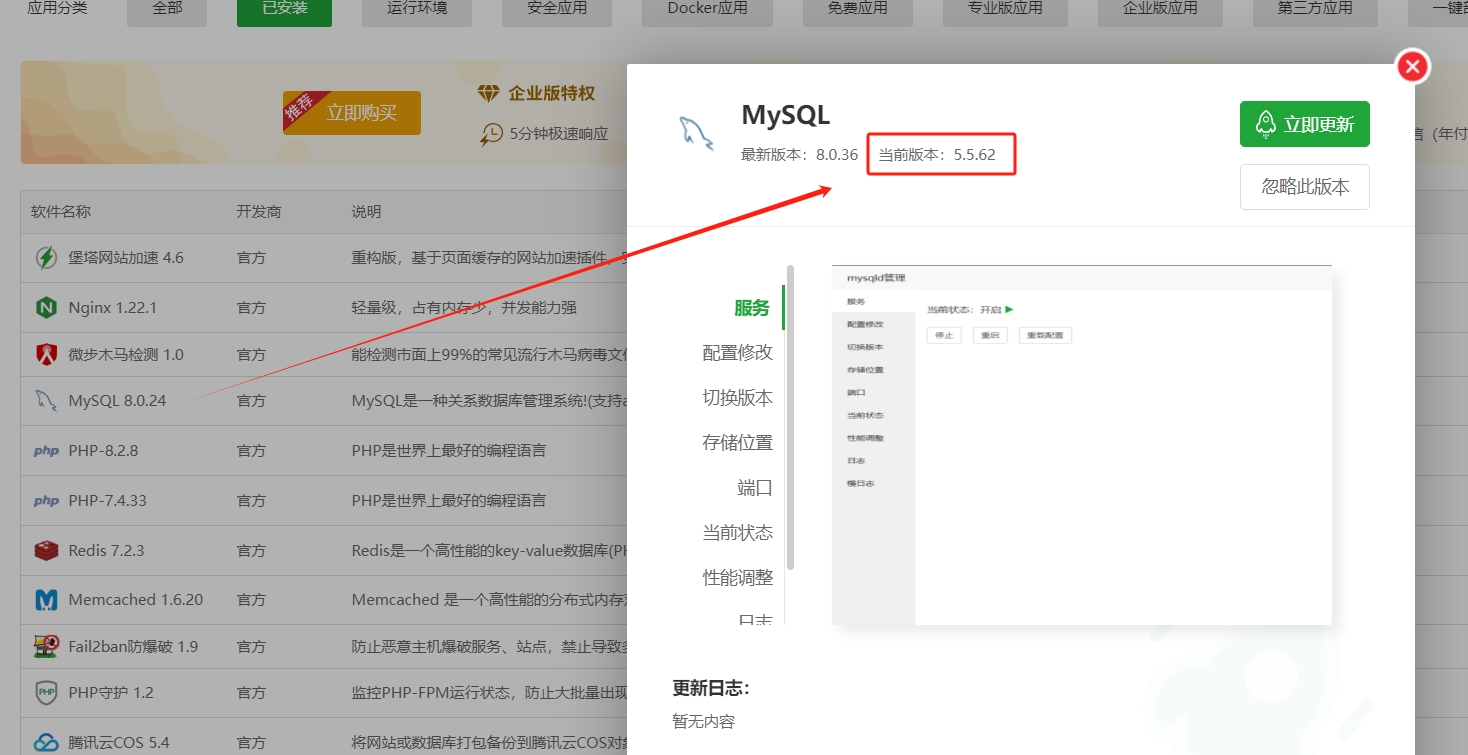Click the 堡塔网站加速 lightning icon
The height and width of the screenshot is (755, 1468).
[46, 258]
